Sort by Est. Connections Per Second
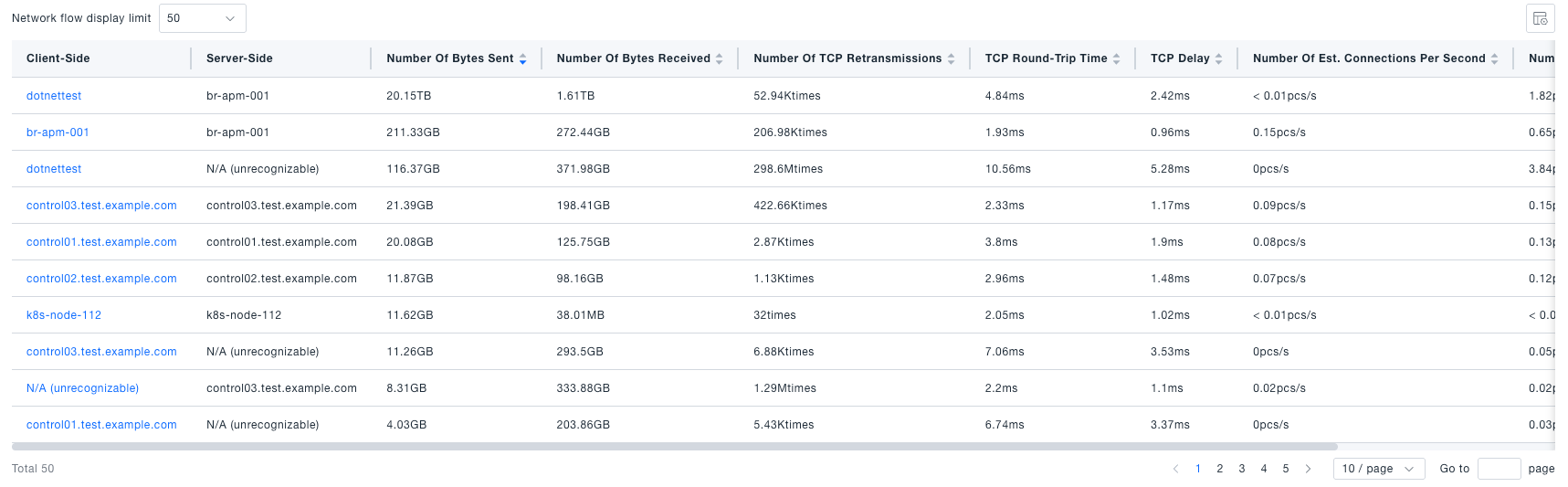1568x487 pixels. tap(1494, 58)
